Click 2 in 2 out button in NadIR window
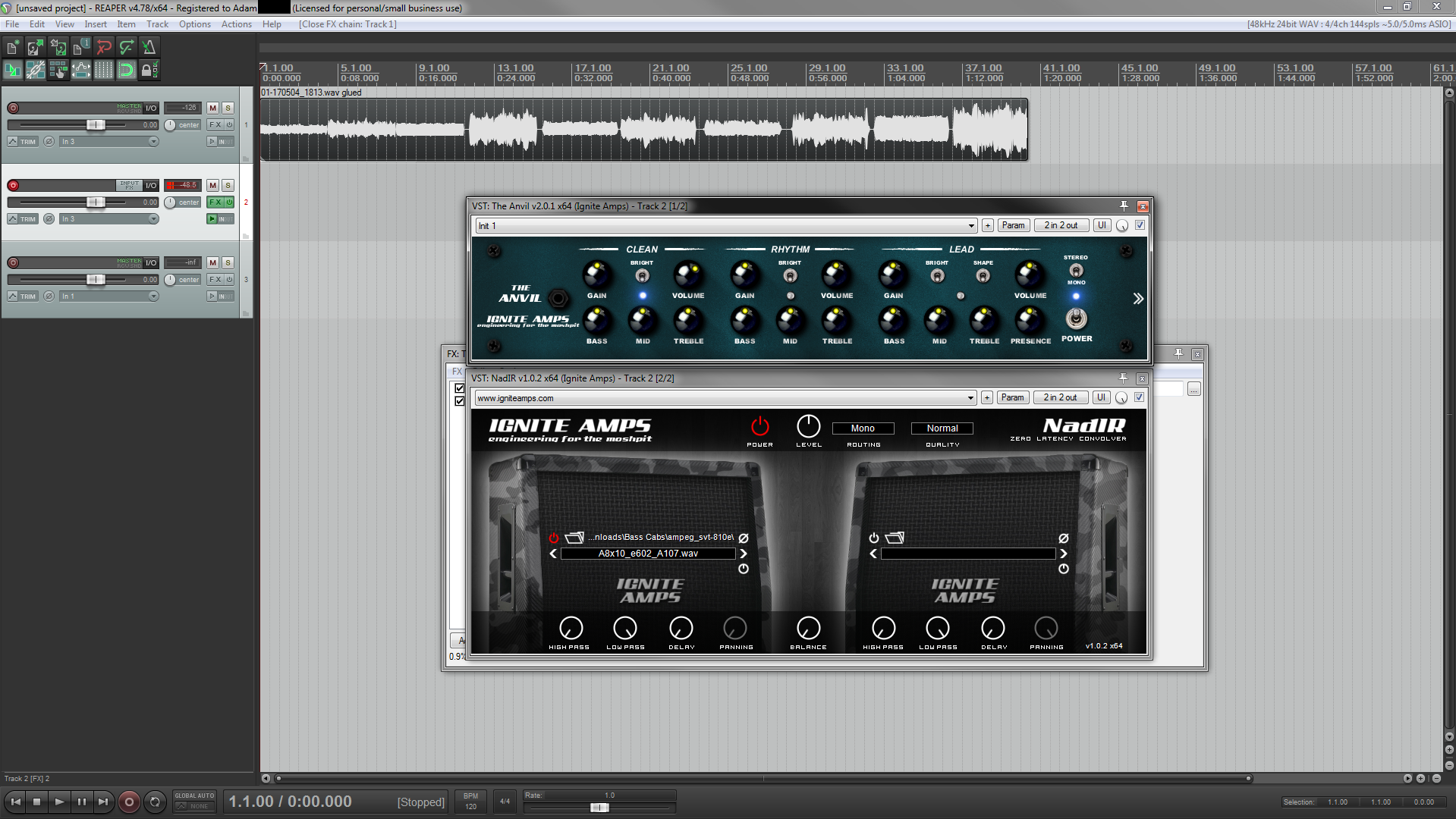This screenshot has width=1456, height=819. click(x=1060, y=397)
